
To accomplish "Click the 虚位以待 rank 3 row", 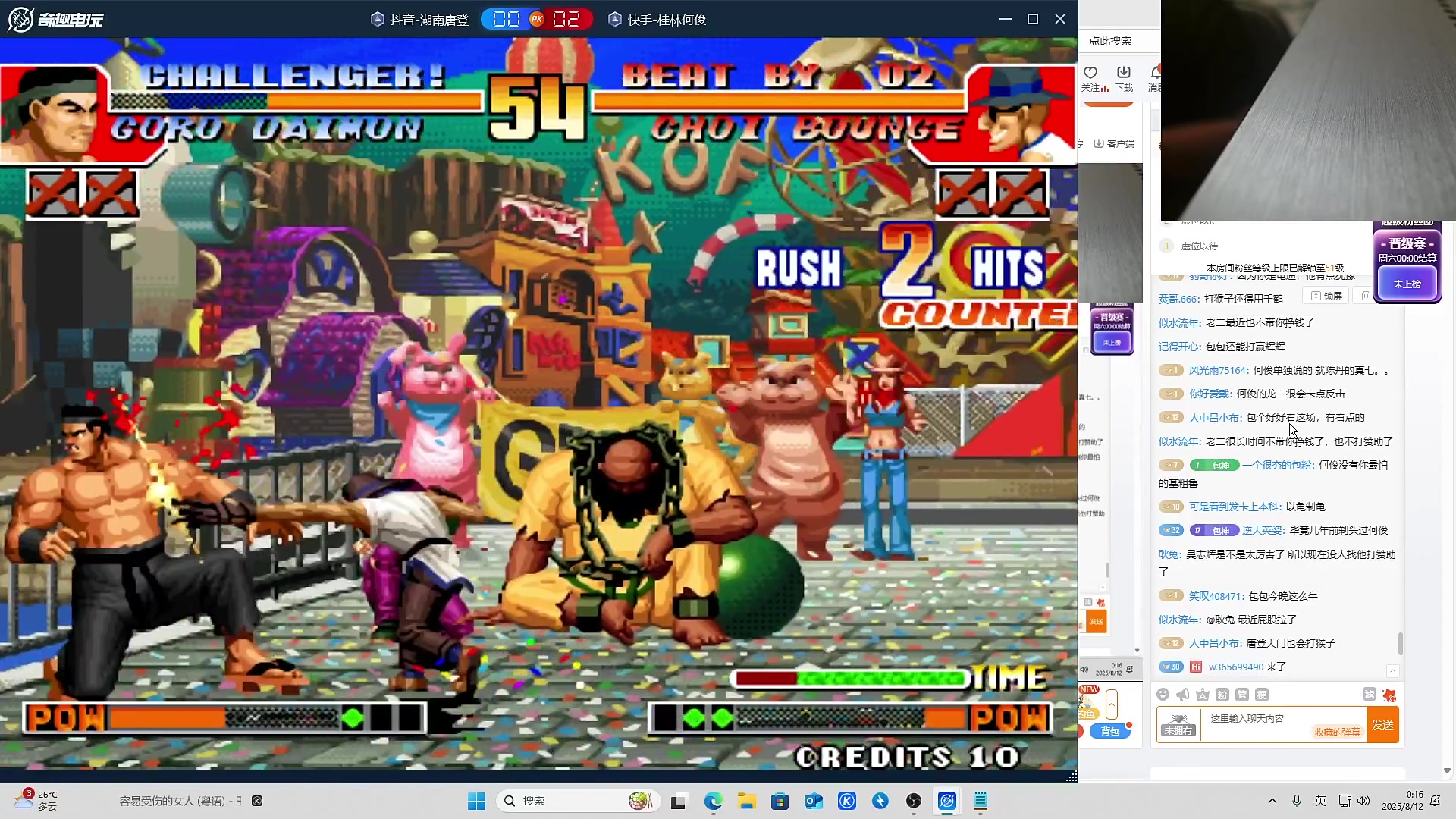I will coord(1200,246).
